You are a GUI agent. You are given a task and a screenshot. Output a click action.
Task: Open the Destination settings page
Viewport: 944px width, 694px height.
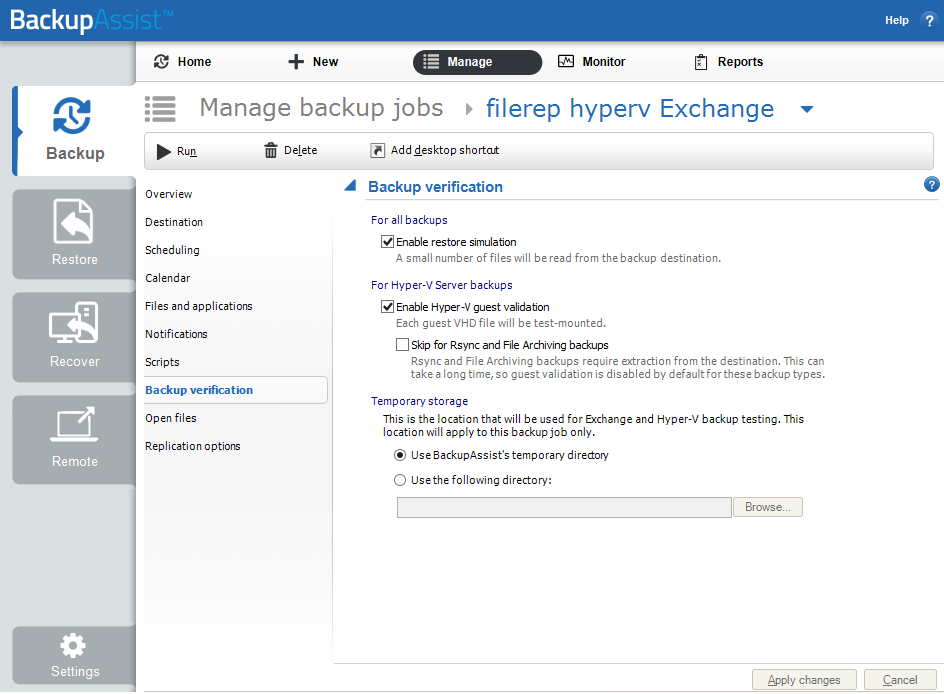pyautogui.click(x=174, y=222)
